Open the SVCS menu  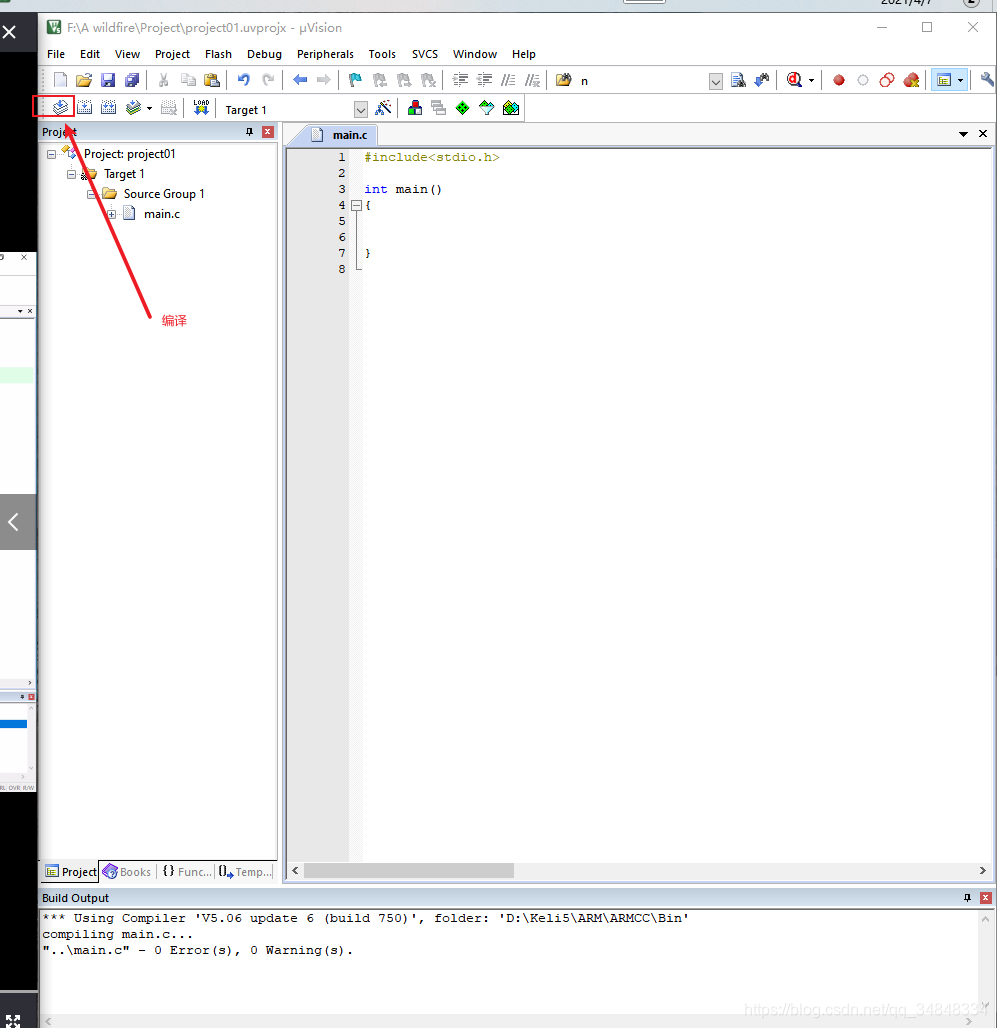tap(425, 54)
